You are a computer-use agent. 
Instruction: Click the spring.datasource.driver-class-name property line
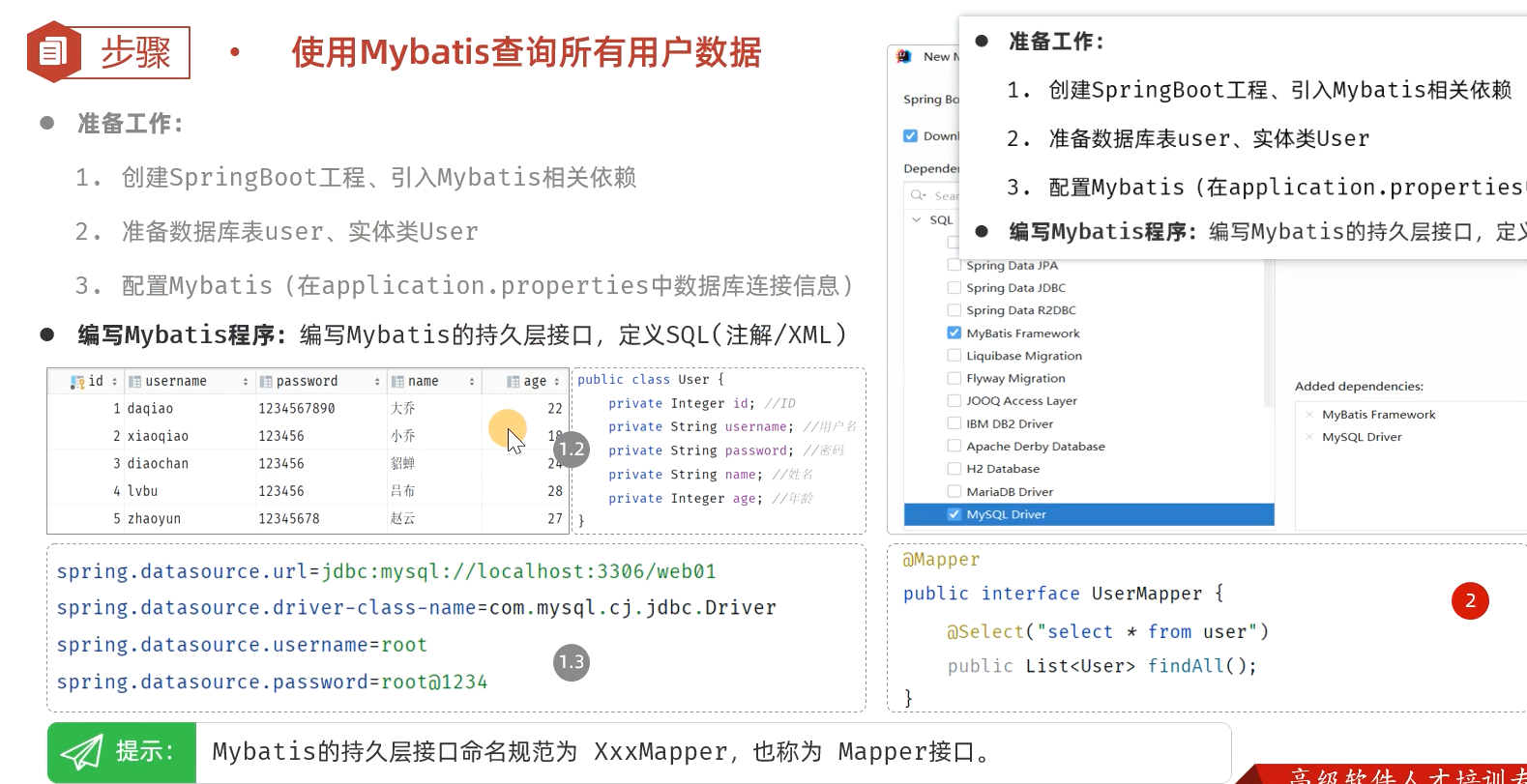tap(416, 608)
